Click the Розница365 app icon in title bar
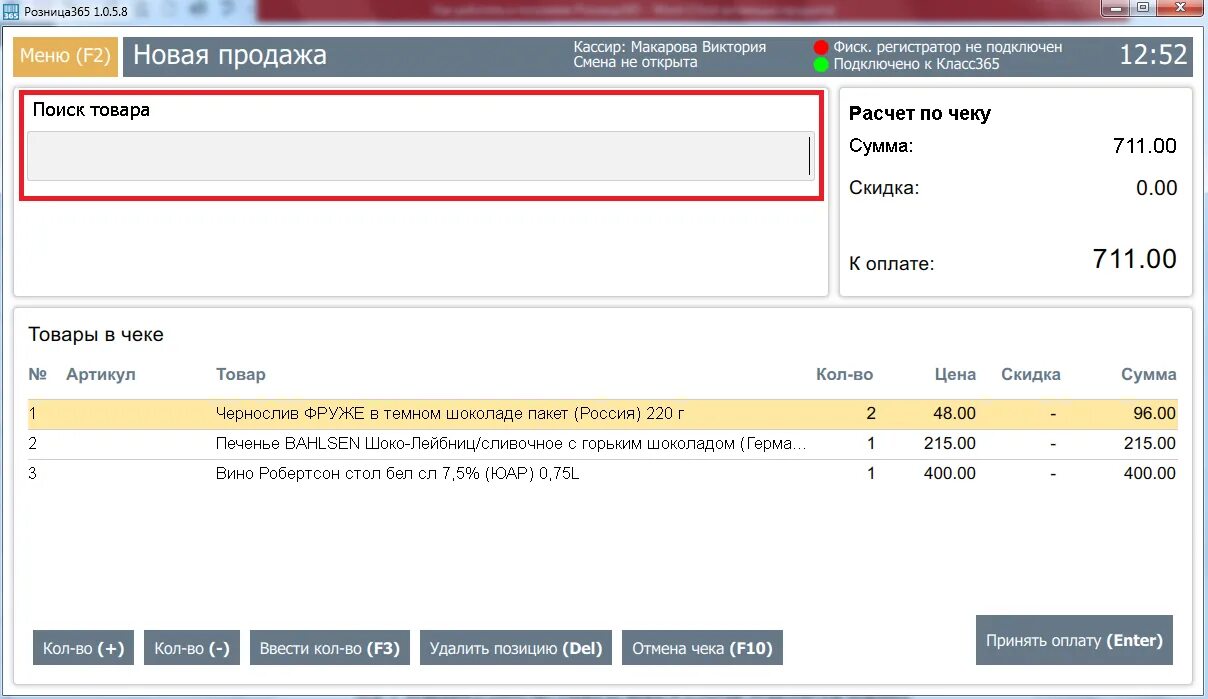 click(x=11, y=10)
